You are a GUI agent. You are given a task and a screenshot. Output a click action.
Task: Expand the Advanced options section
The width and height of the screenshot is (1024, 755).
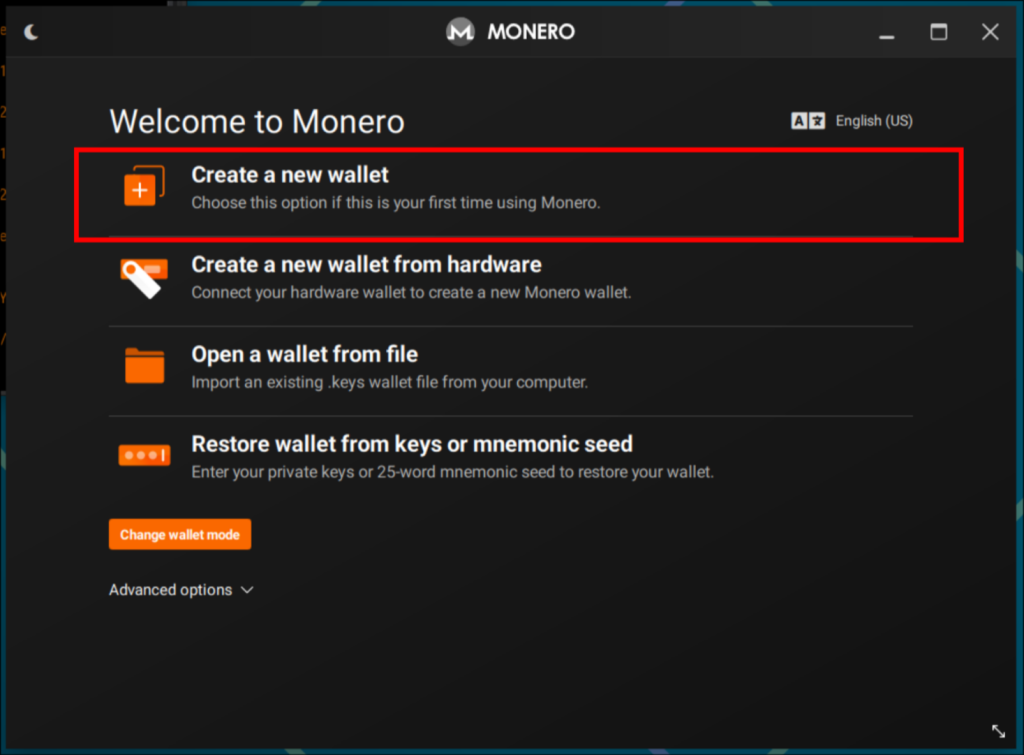[x=170, y=590]
